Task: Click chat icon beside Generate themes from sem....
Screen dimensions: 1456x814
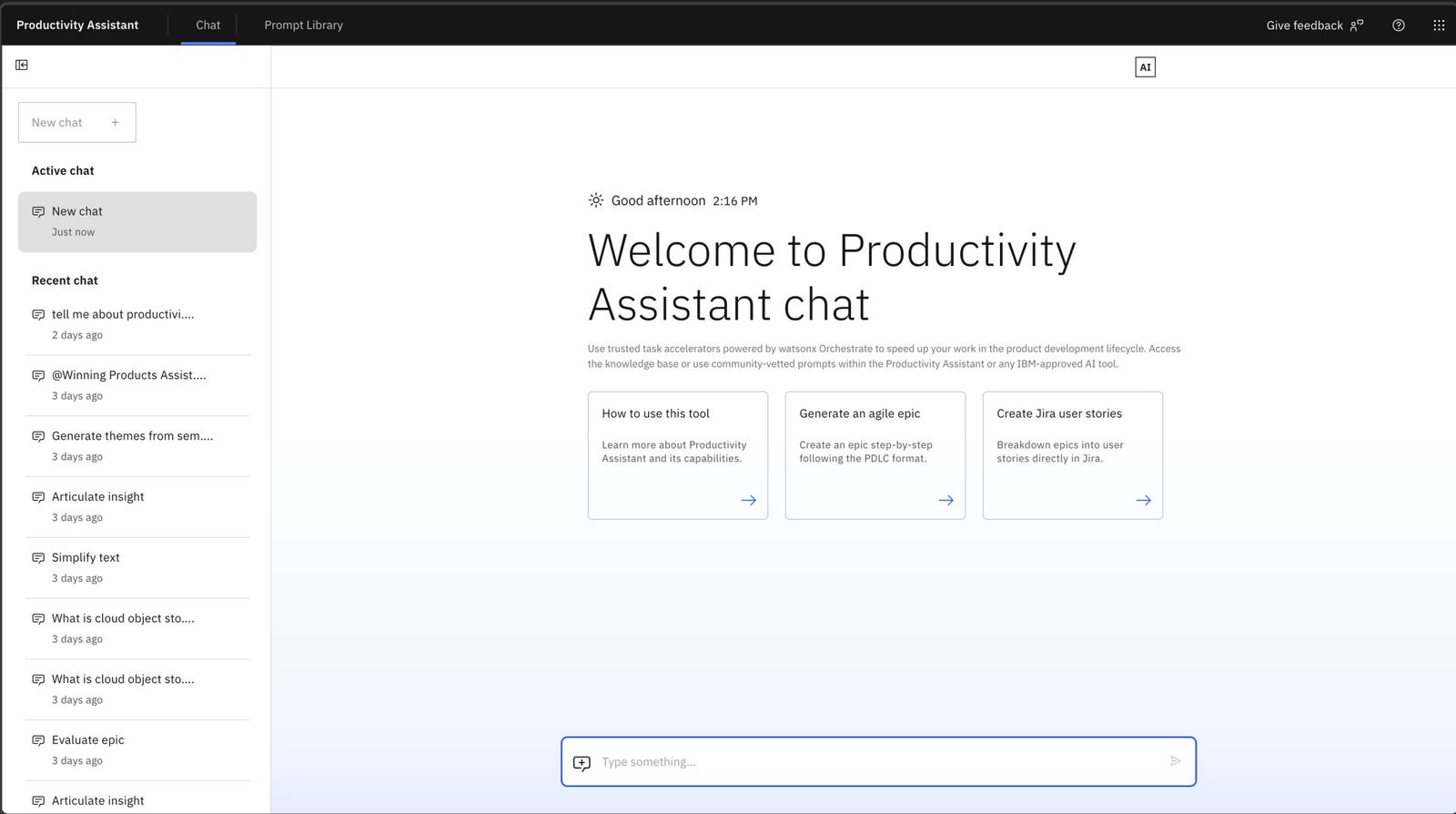Action: 38,436
